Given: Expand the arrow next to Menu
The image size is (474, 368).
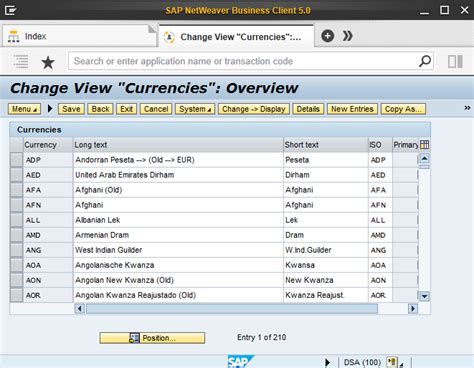Looking at the screenshot, I should coord(50,109).
